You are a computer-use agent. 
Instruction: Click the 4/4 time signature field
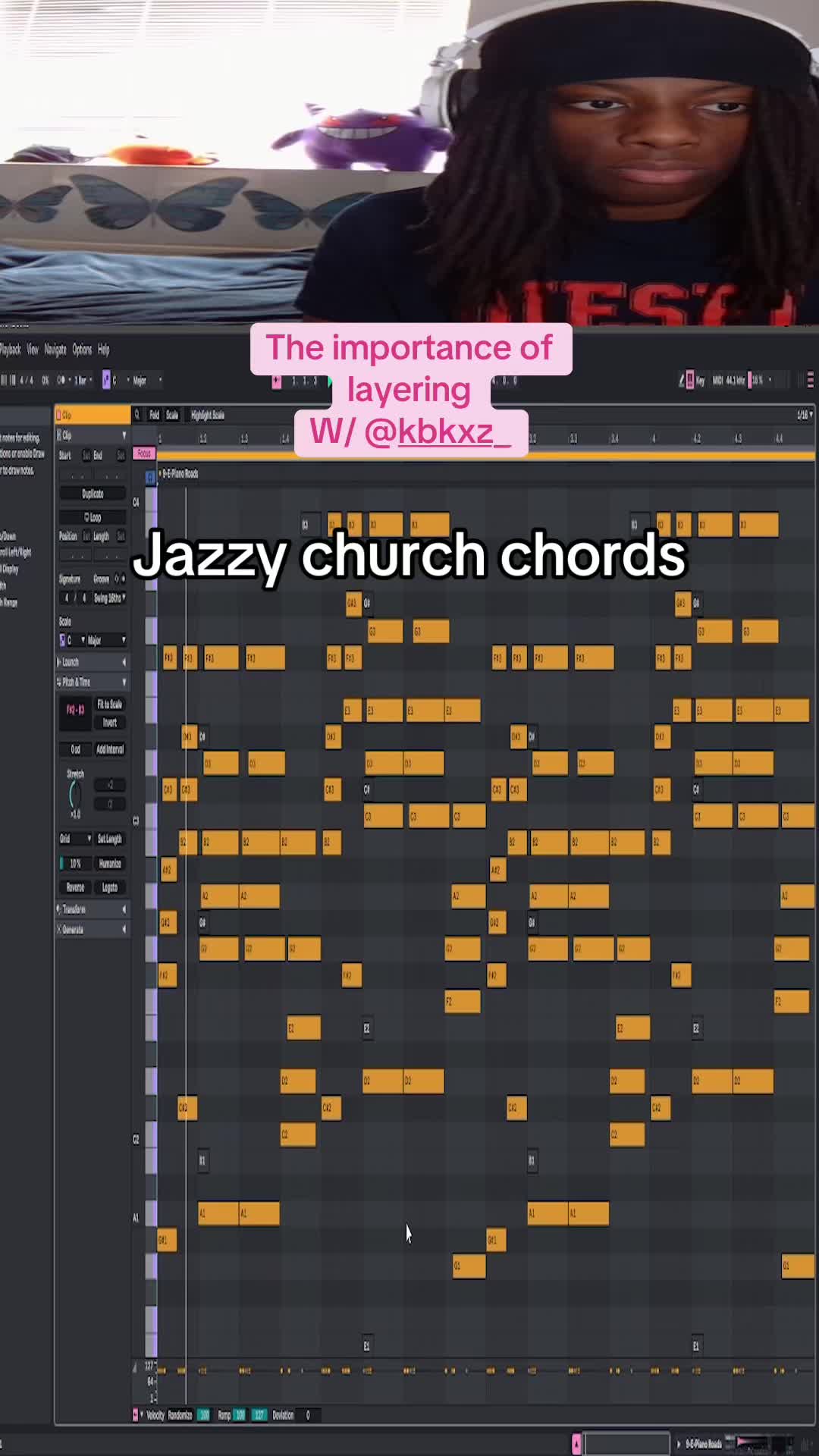pos(27,380)
